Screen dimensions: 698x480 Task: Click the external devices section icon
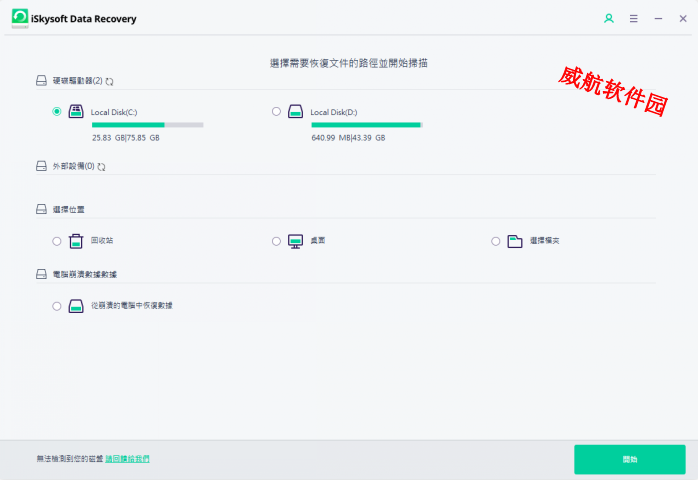pyautogui.click(x=41, y=166)
